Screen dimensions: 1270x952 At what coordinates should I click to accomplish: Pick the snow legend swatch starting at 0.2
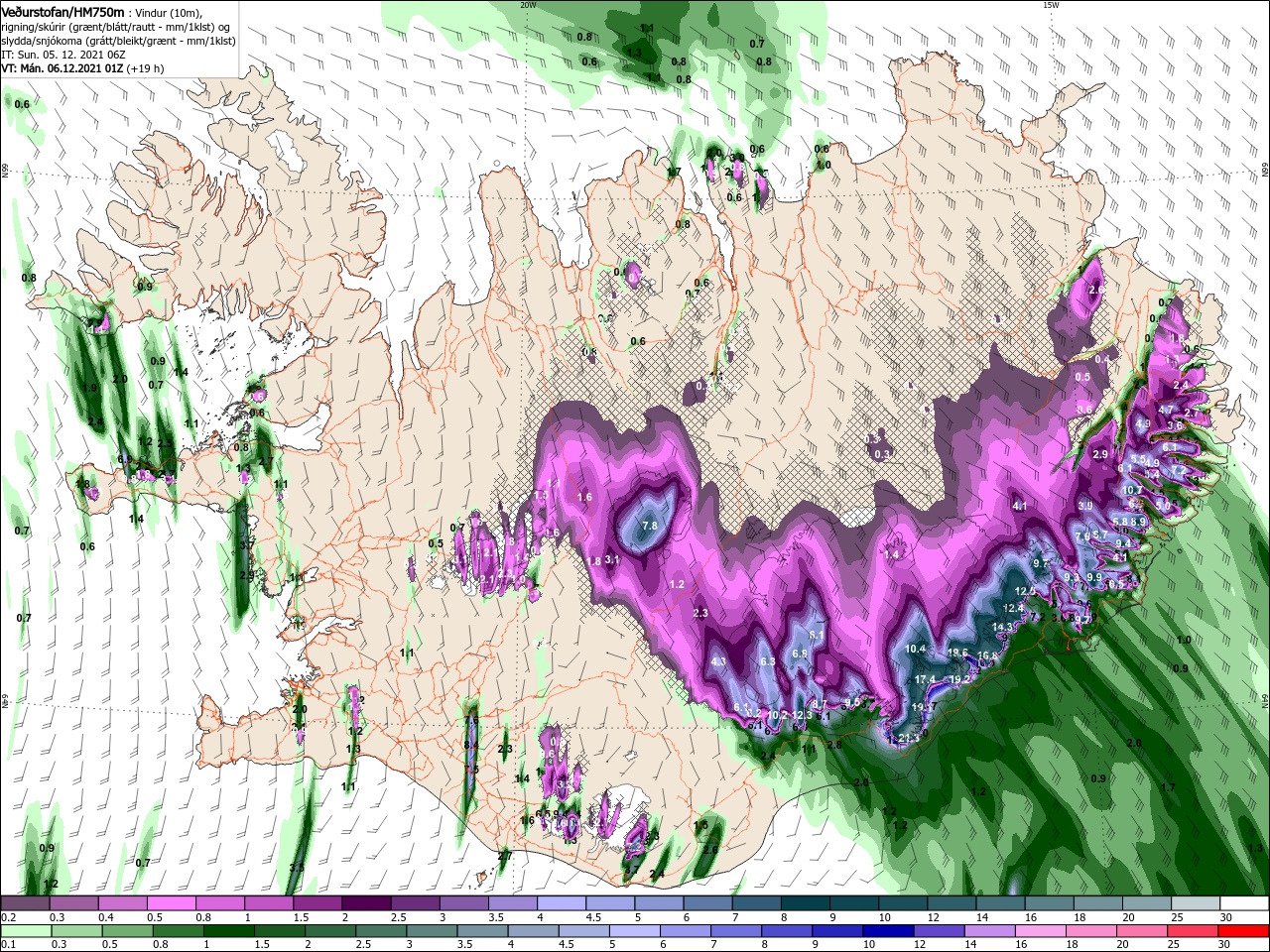click(25, 903)
